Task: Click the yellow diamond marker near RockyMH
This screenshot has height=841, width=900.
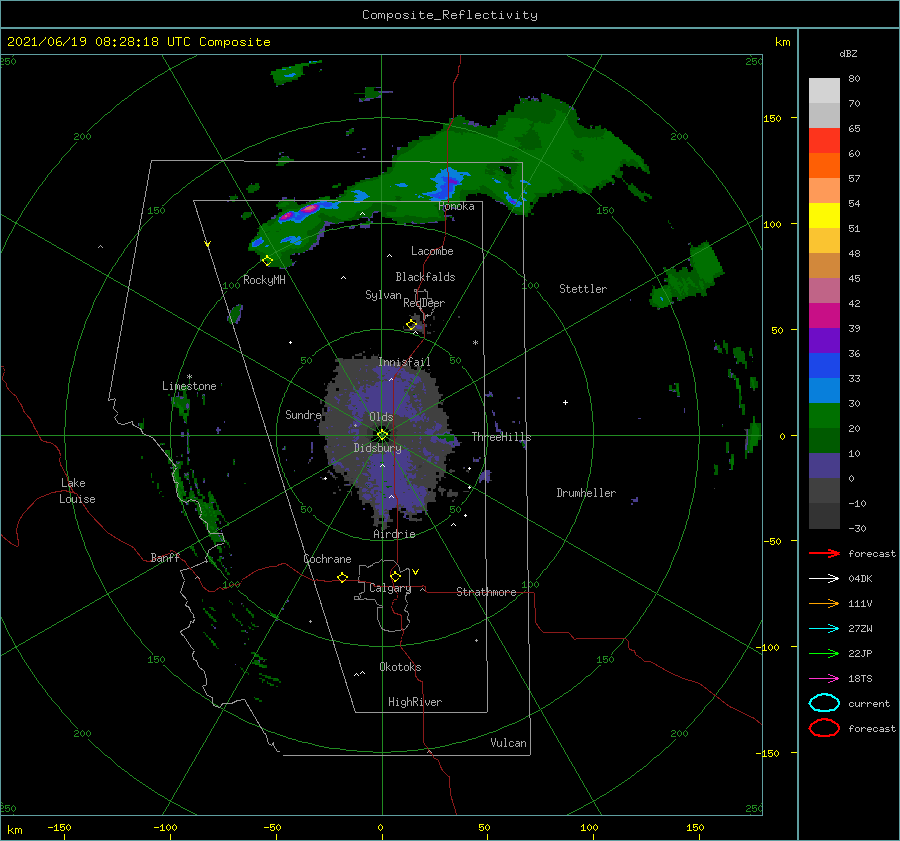Action: 267,261
